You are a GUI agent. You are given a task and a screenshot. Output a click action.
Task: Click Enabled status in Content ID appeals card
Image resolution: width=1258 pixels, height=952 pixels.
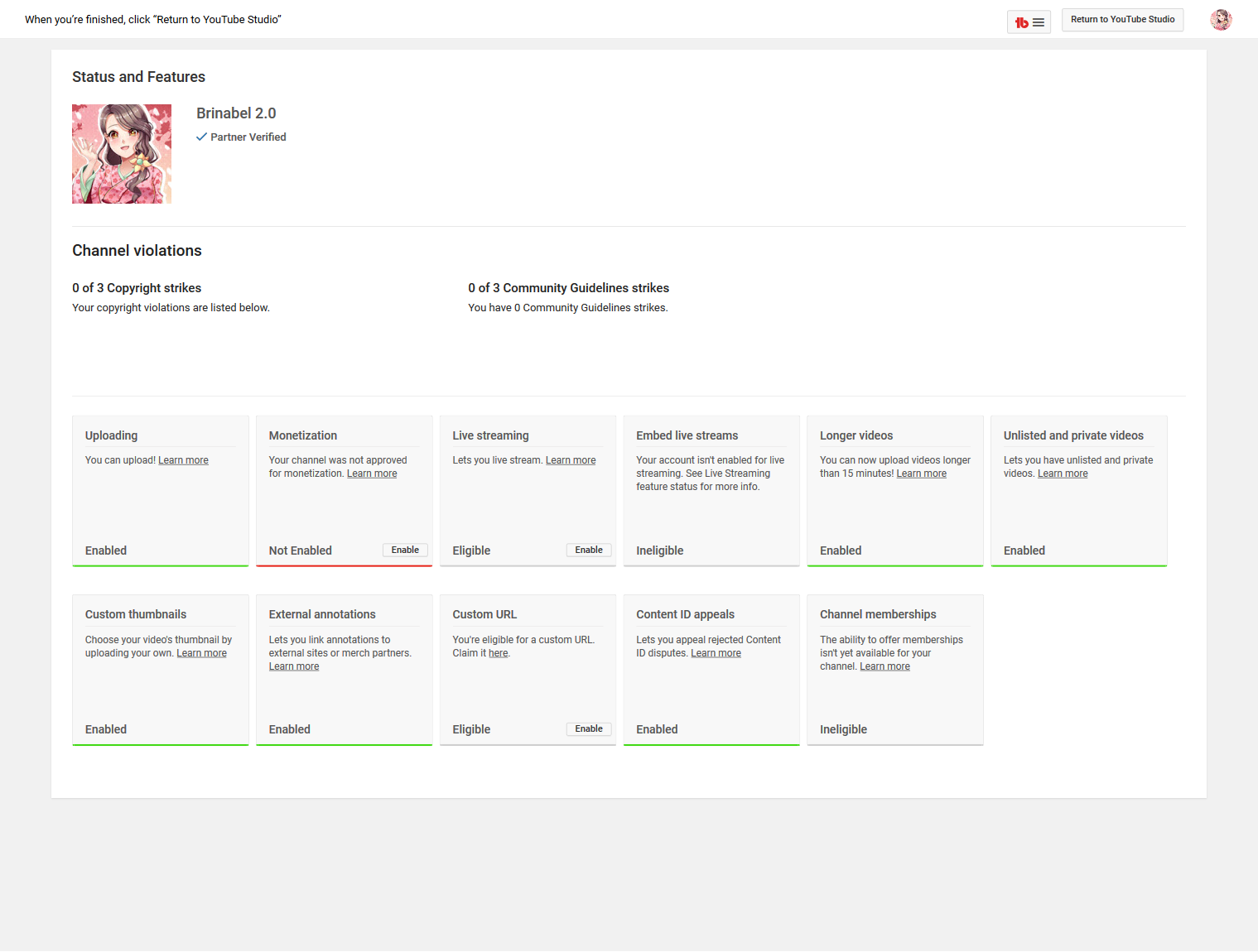click(x=657, y=729)
